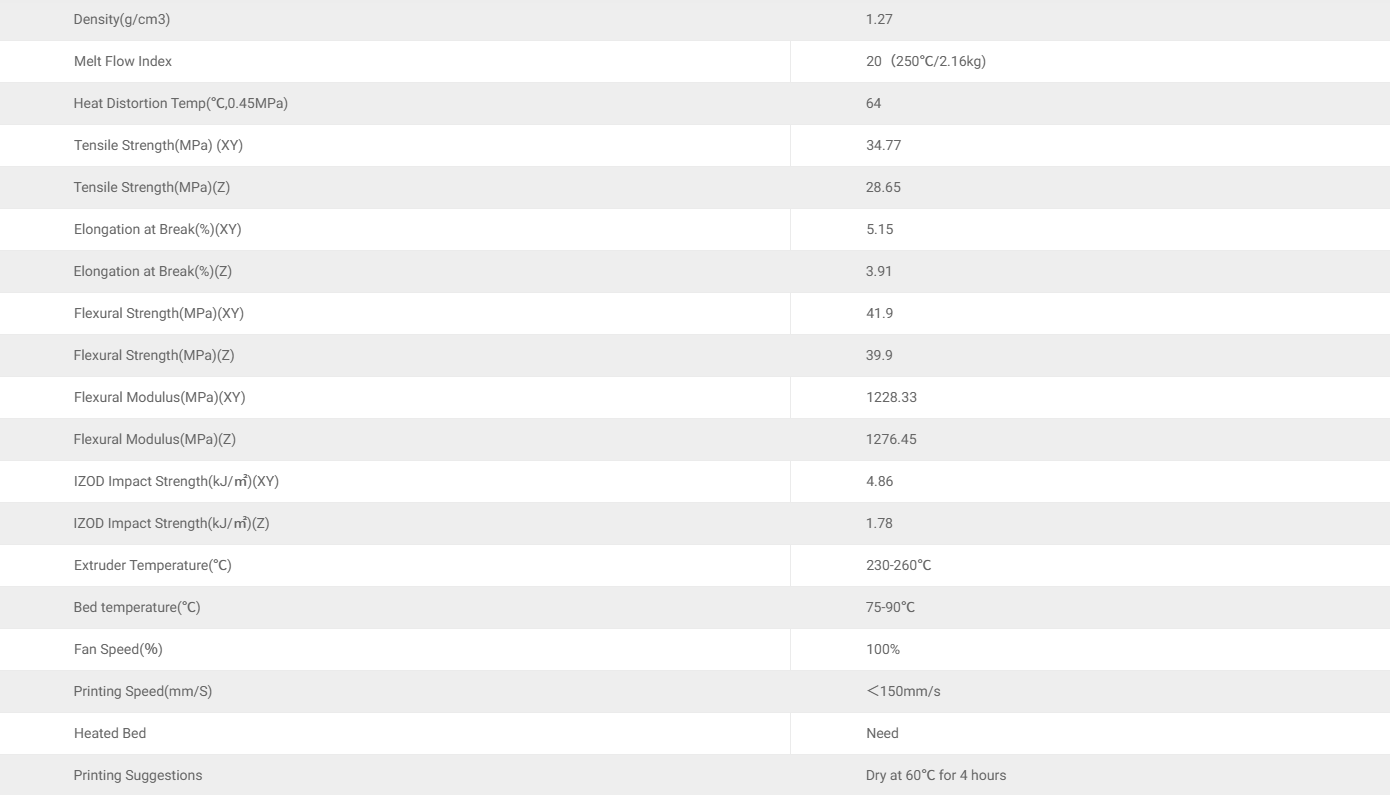This screenshot has width=1390, height=795.
Task: Click the Tensile Strength (XY) value 34.77
Action: [884, 146]
